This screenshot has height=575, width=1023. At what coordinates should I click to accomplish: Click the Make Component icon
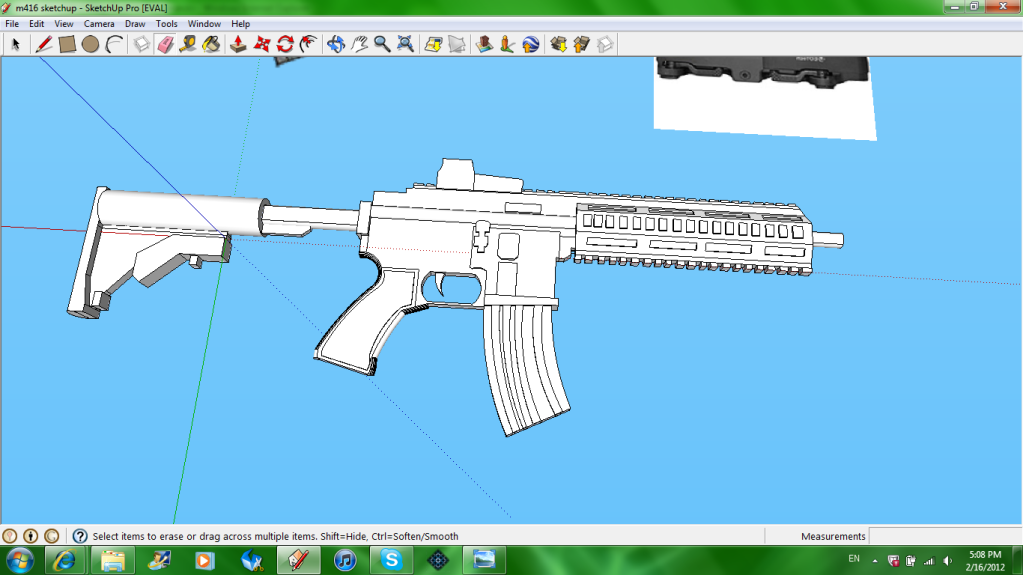[142, 44]
